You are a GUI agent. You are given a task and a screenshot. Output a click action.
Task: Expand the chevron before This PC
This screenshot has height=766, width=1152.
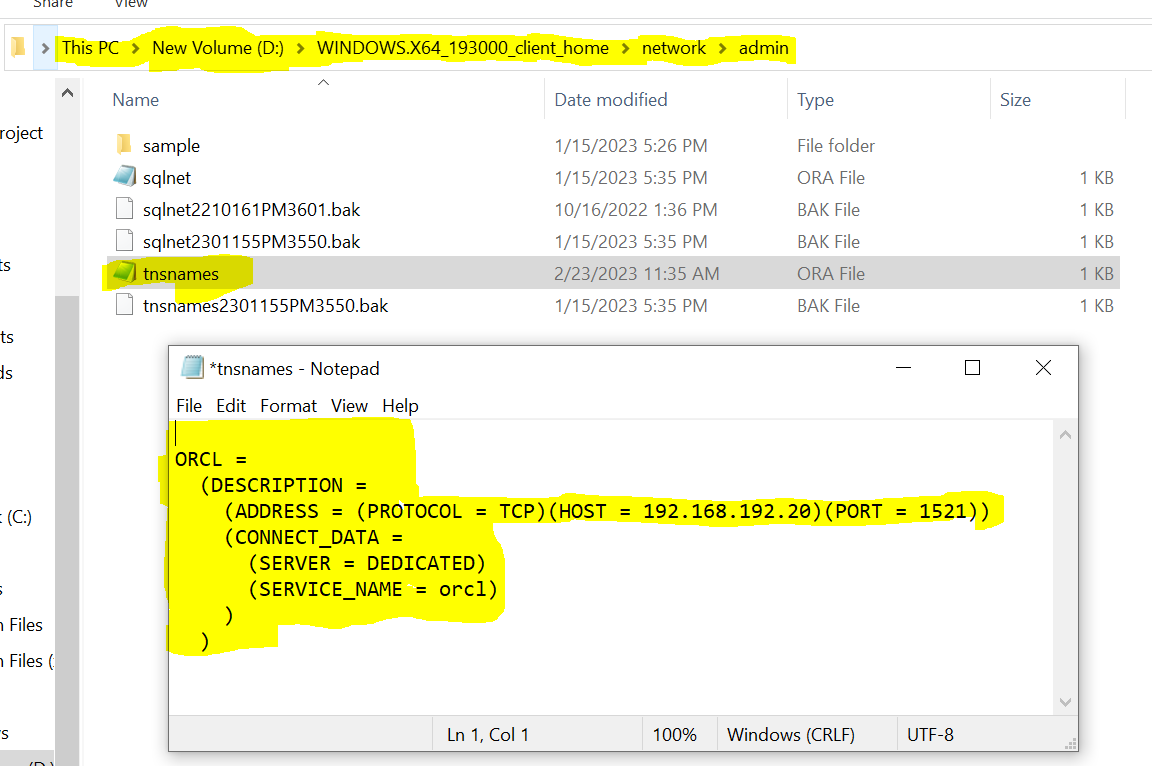click(x=45, y=48)
